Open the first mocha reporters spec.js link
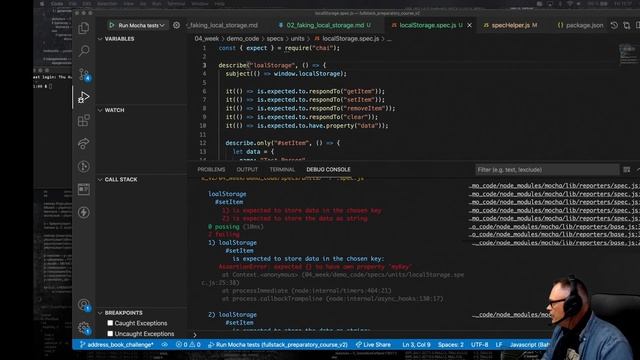 coord(554,186)
